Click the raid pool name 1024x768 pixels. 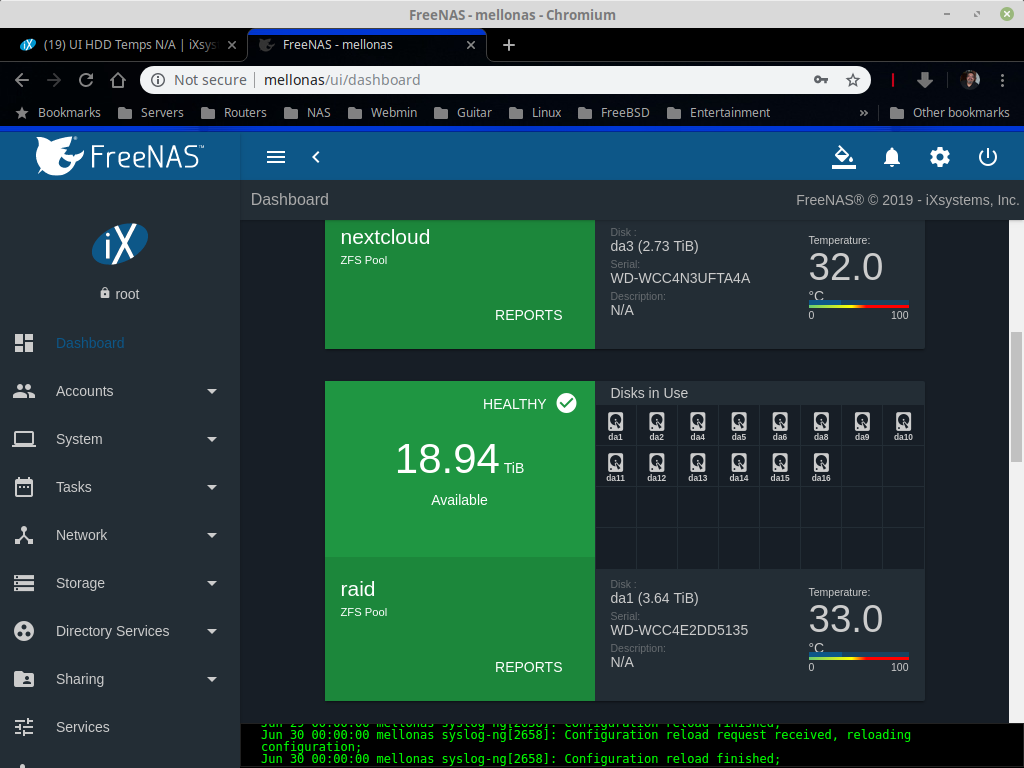[x=358, y=588]
